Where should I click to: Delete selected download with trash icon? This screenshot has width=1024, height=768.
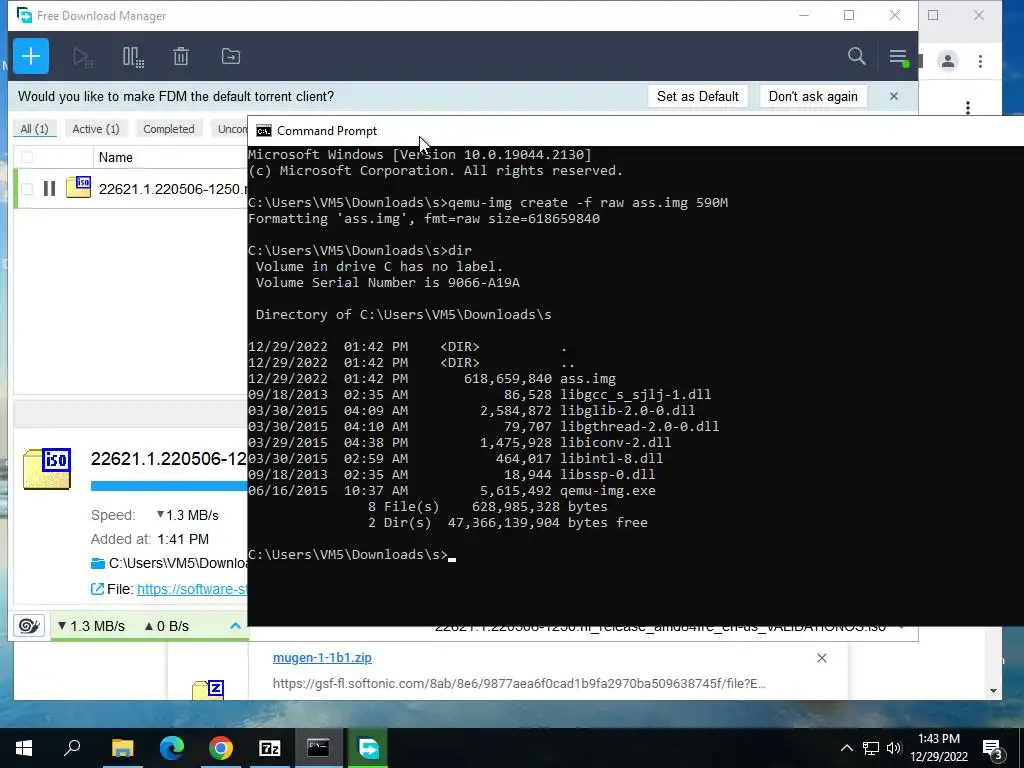181,57
